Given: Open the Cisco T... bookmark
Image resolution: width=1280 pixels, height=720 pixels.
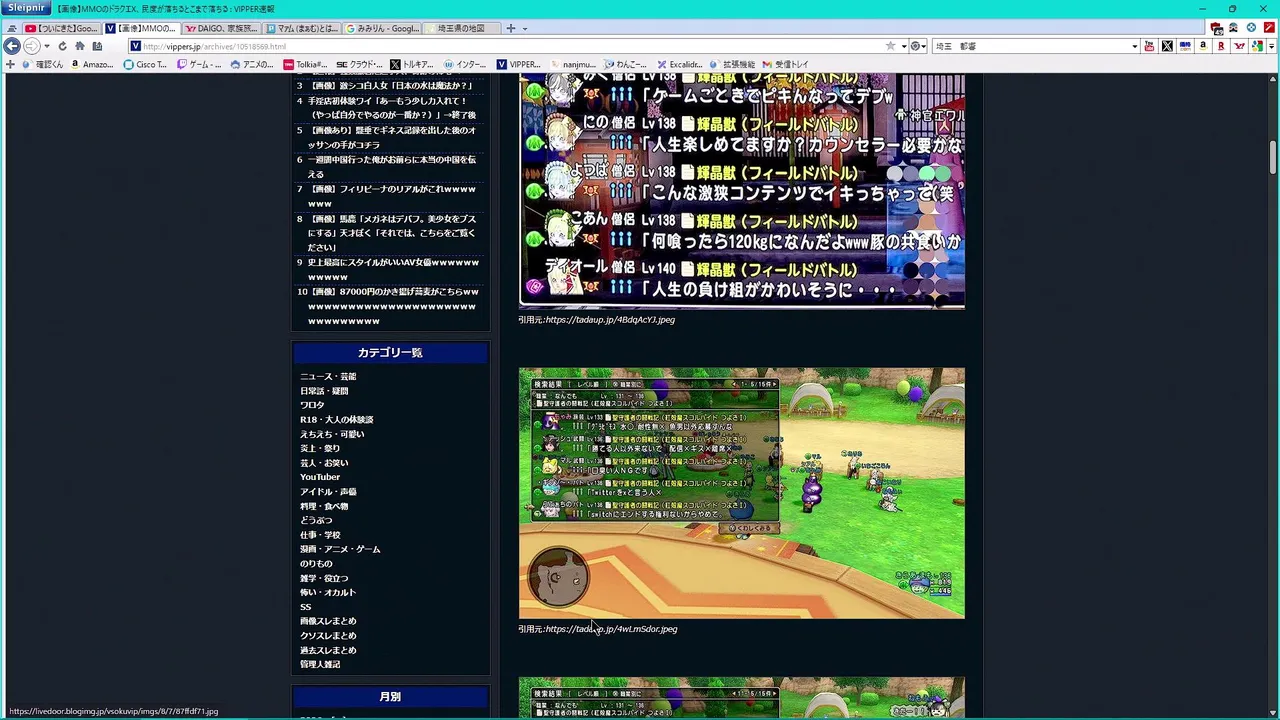Looking at the screenshot, I should [145, 64].
